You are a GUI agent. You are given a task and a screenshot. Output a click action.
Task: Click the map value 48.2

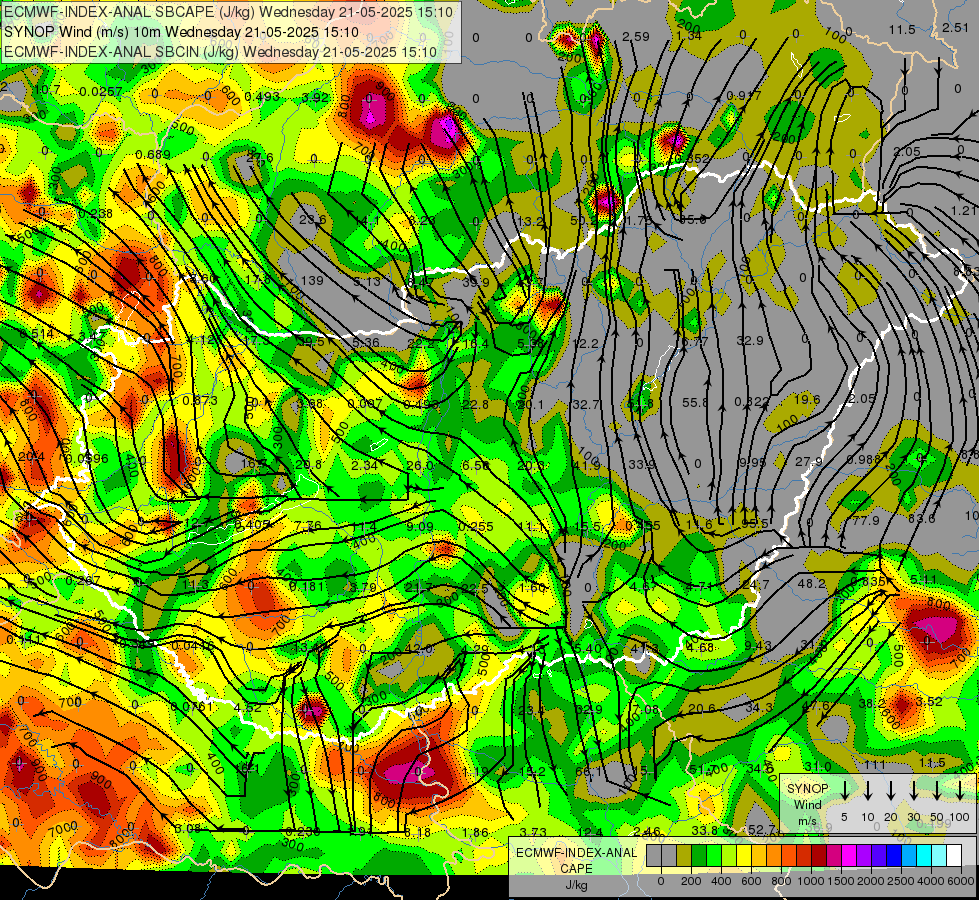(812, 583)
